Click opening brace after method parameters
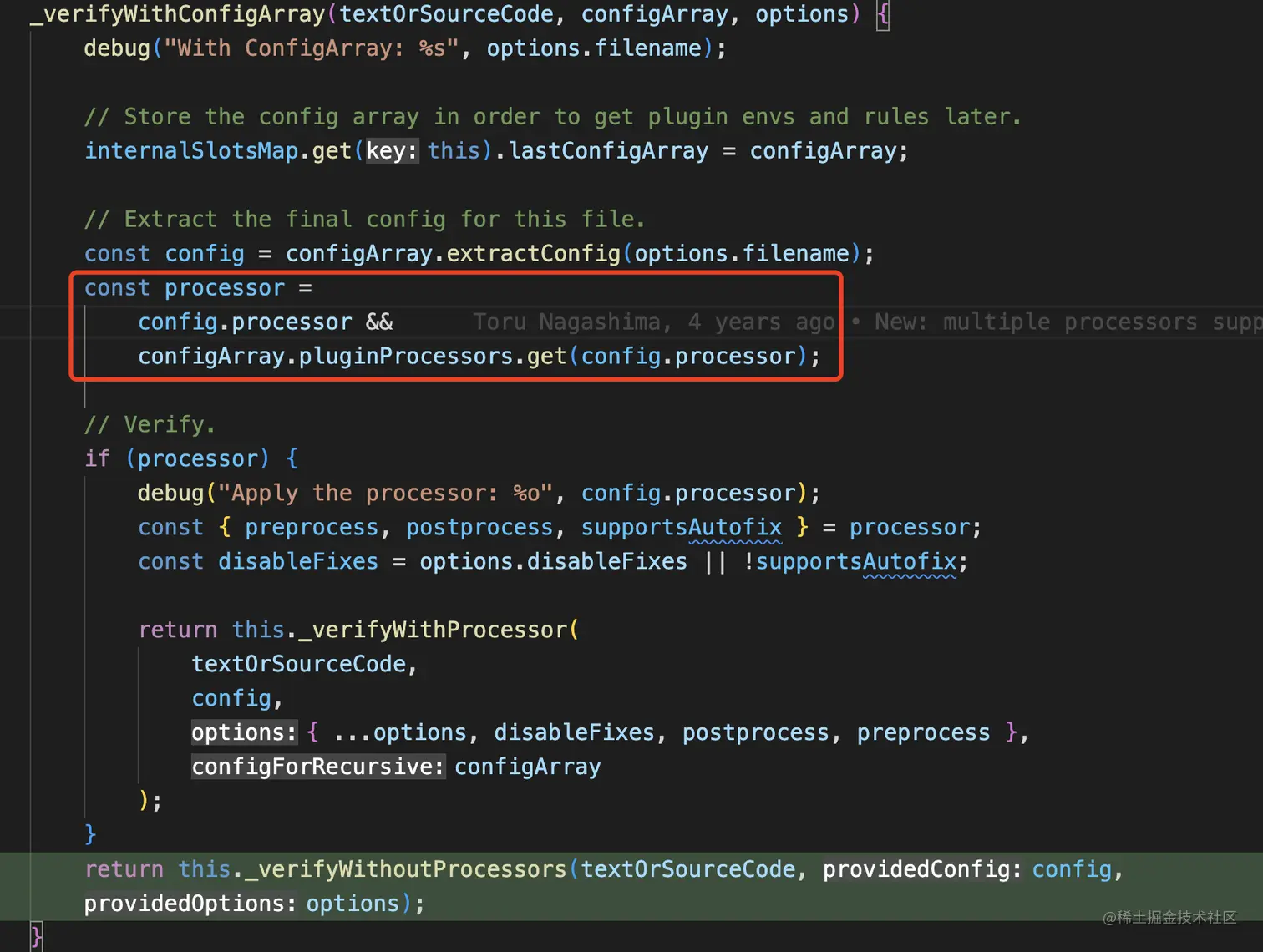Screen dimensions: 1263x952 [x=883, y=15]
